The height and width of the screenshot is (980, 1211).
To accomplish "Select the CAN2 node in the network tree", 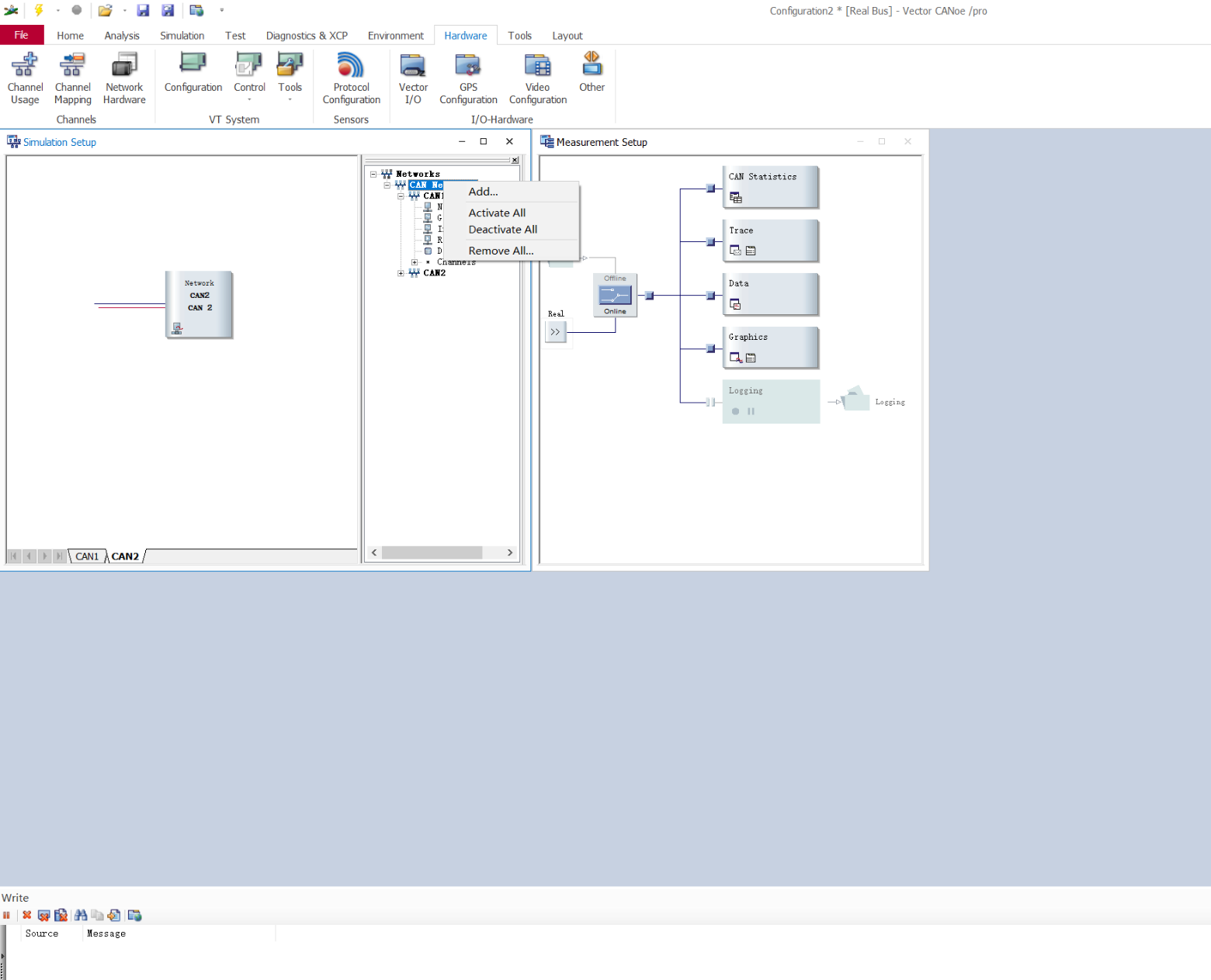I will (x=434, y=273).
